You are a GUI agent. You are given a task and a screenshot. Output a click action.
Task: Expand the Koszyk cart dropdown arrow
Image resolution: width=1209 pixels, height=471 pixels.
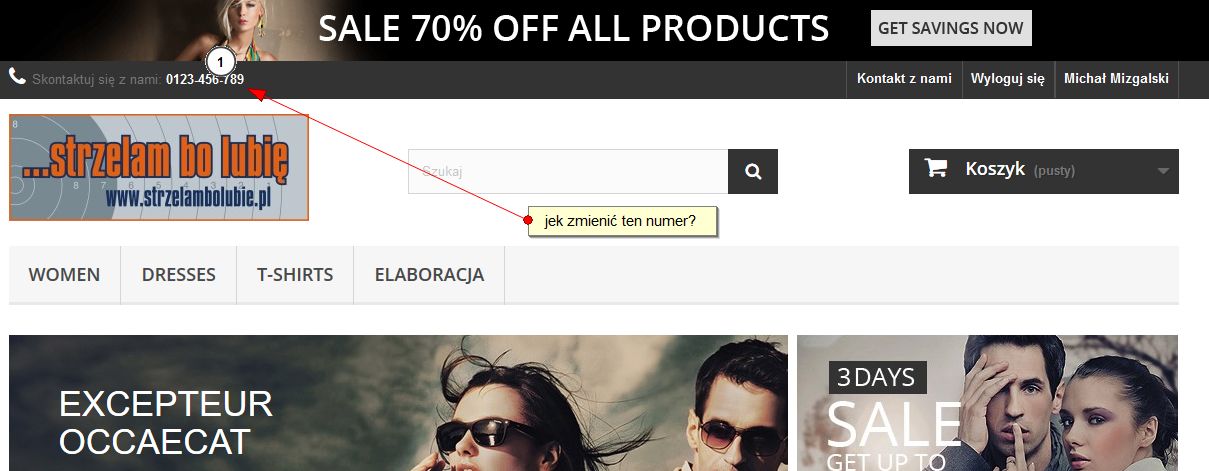pos(1163,171)
